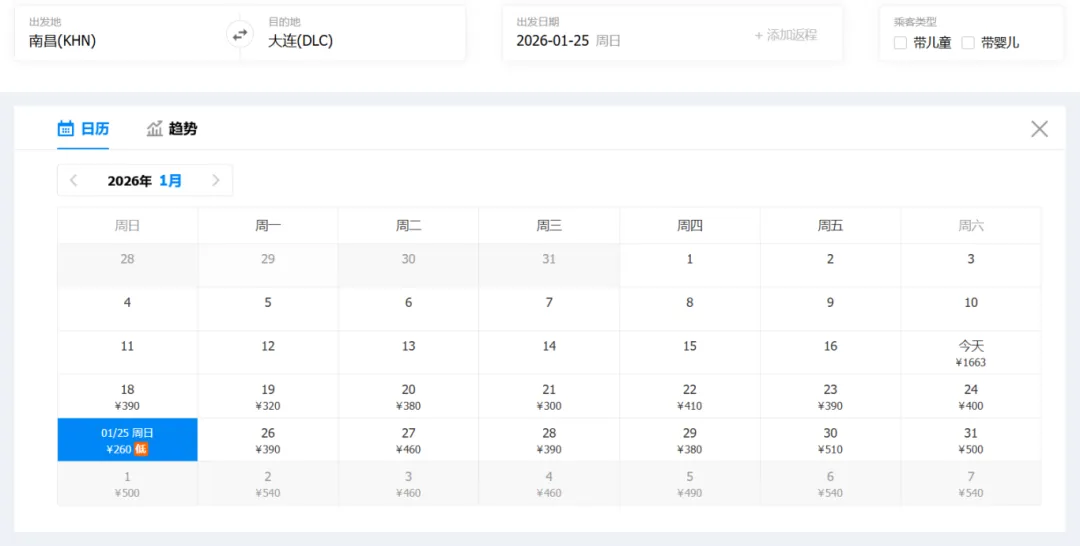
Task: Select February 3 priced ¥460
Action: [x=408, y=483]
